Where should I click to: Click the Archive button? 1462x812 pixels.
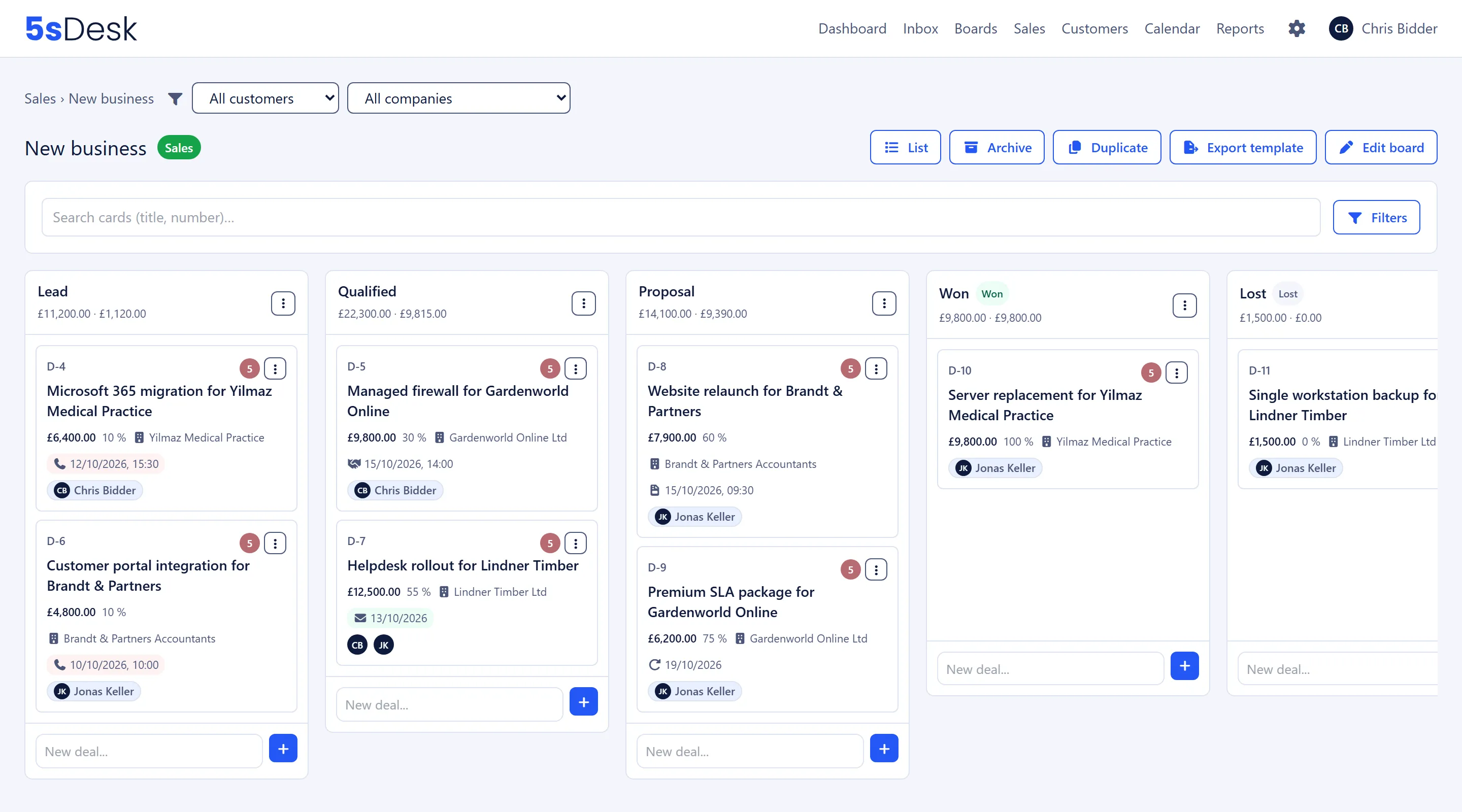pyautogui.click(x=996, y=148)
